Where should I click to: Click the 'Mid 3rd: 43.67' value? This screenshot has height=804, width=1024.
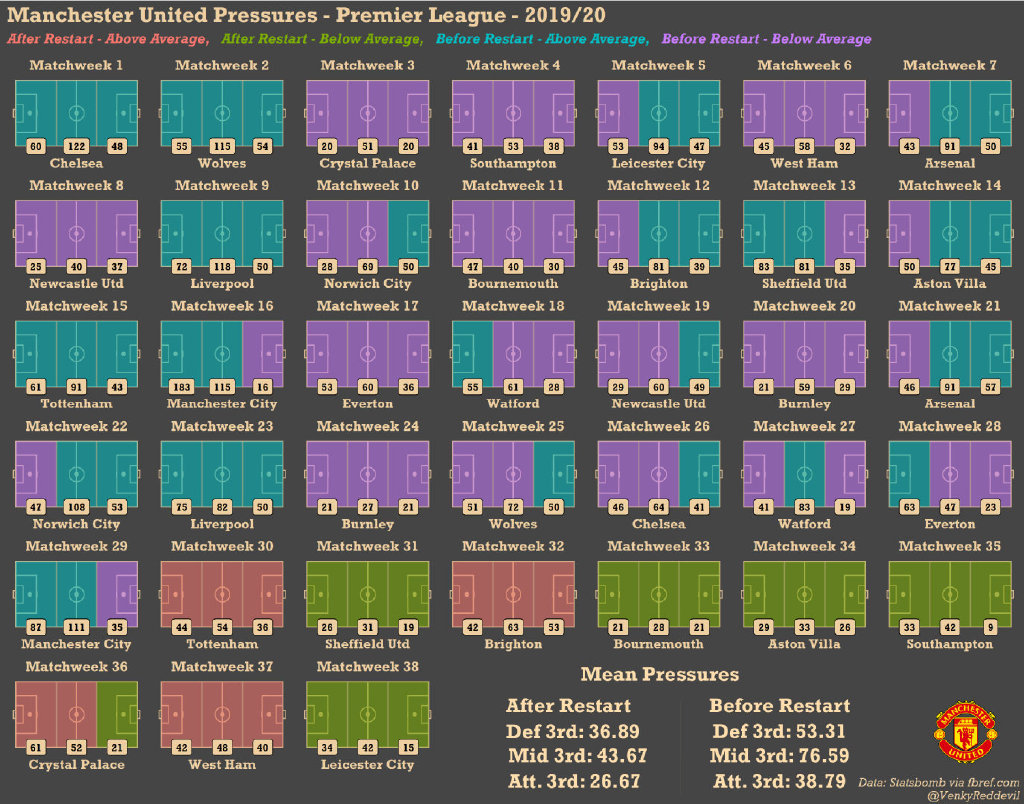click(x=578, y=756)
